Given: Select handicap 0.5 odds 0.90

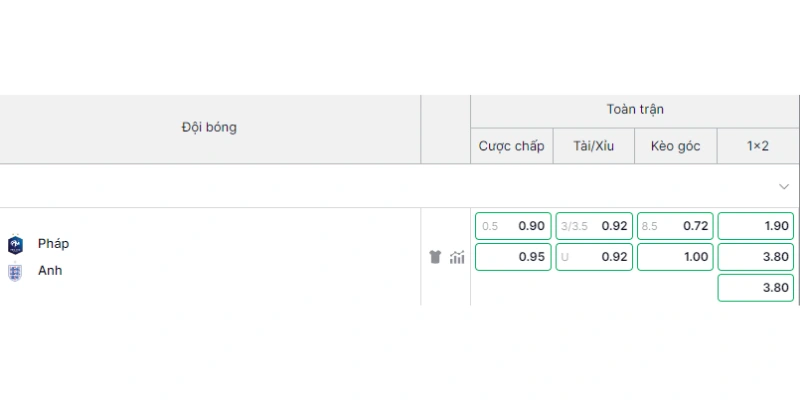Looking at the screenshot, I should pyautogui.click(x=513, y=226).
